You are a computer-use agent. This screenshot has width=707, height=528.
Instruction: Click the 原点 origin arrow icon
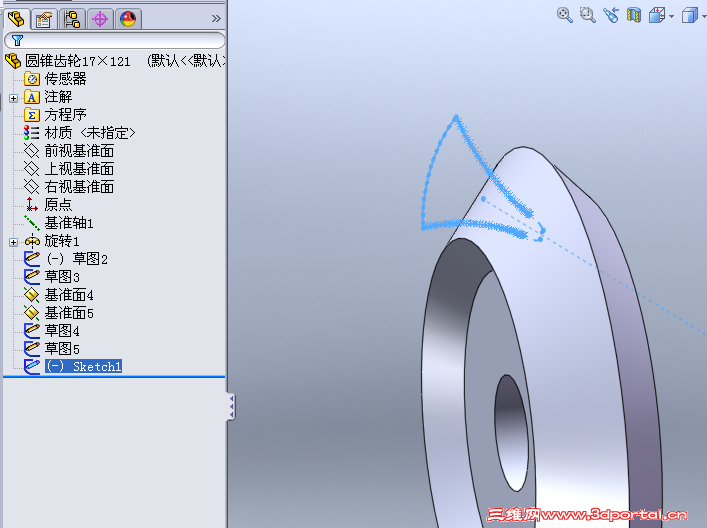coord(32,205)
